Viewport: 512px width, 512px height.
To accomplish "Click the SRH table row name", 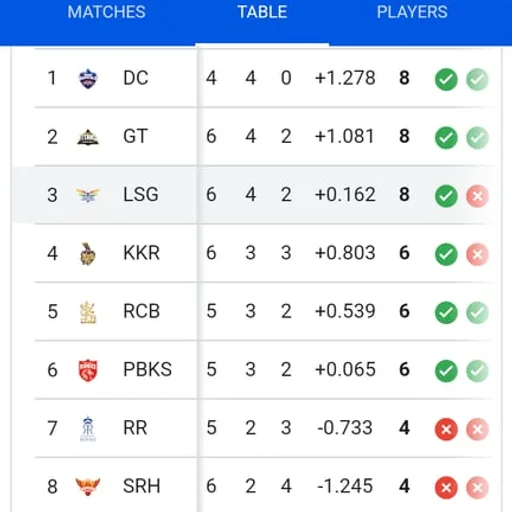I will (142, 486).
